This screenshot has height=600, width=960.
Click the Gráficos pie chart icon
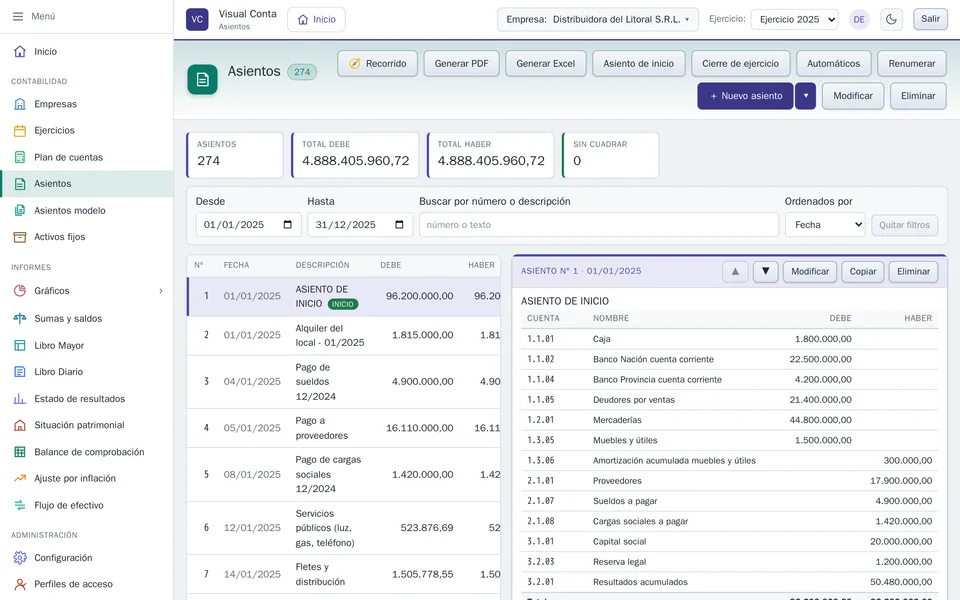[20, 291]
